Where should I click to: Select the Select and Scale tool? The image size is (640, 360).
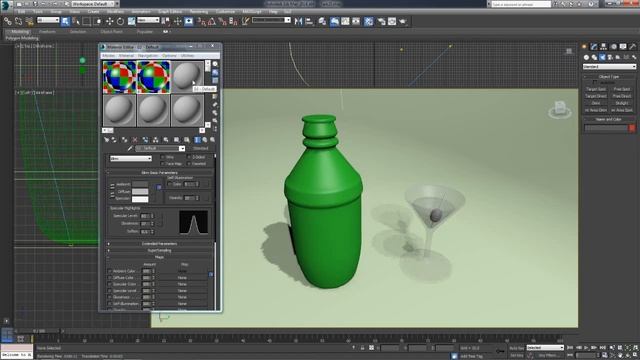[x=131, y=21]
